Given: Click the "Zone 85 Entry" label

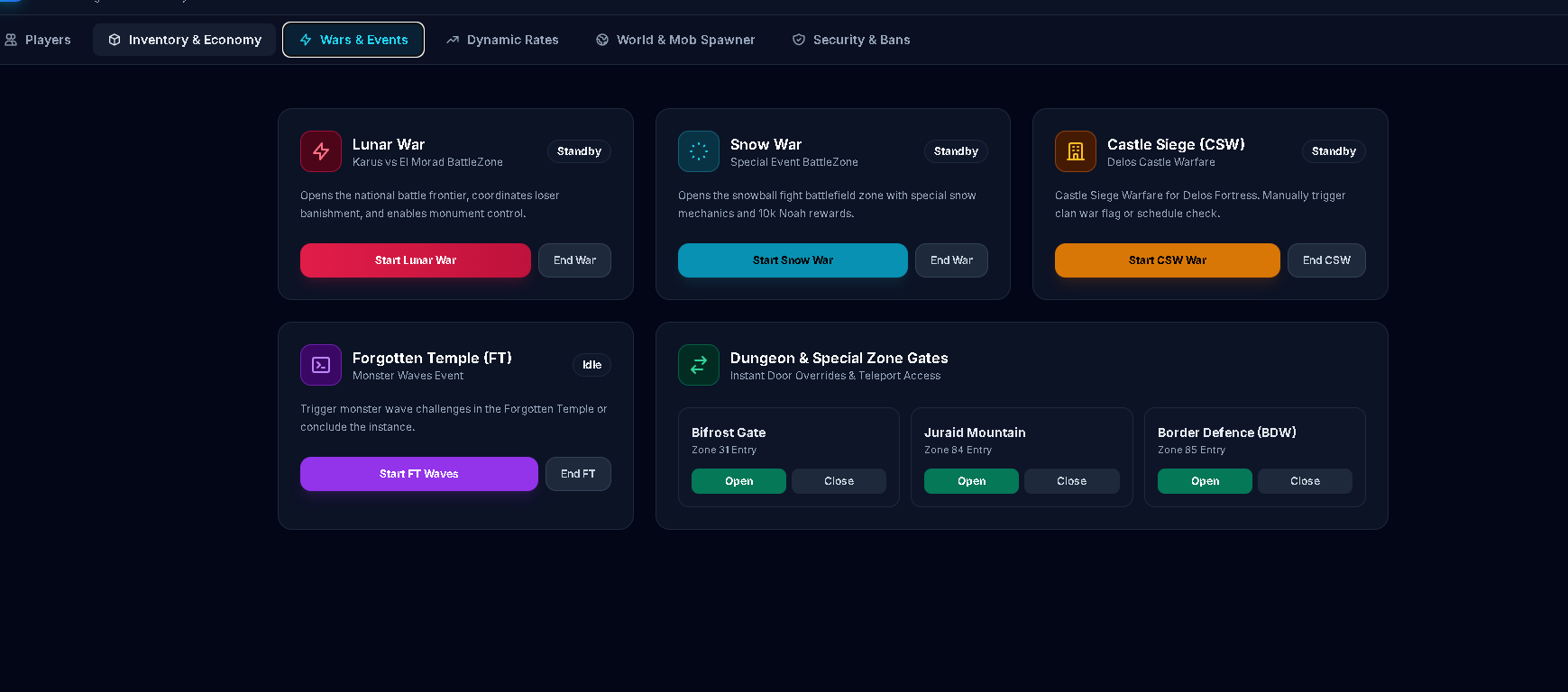Looking at the screenshot, I should tap(1191, 450).
